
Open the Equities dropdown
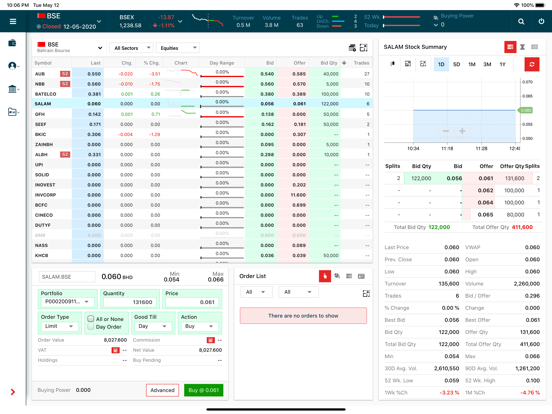178,48
